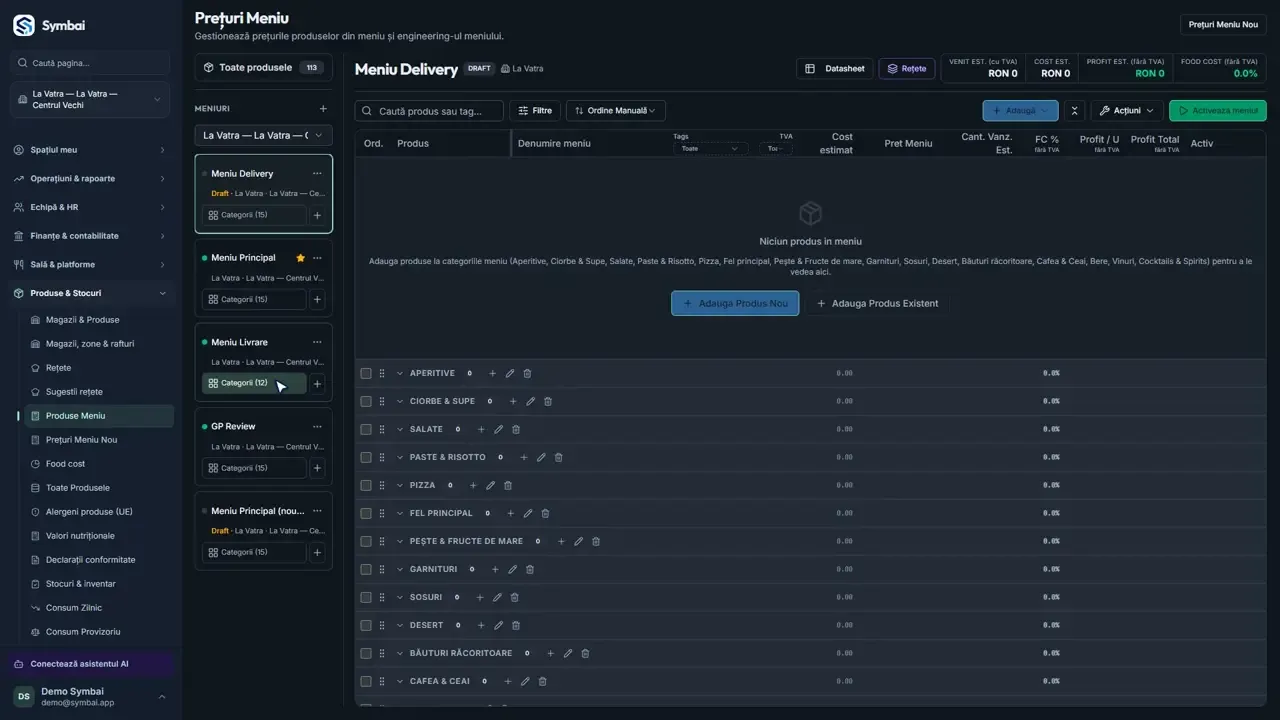Check the PEȘTE & FRUCTE DE MARE box
This screenshot has height=720, width=1280.
366,542
